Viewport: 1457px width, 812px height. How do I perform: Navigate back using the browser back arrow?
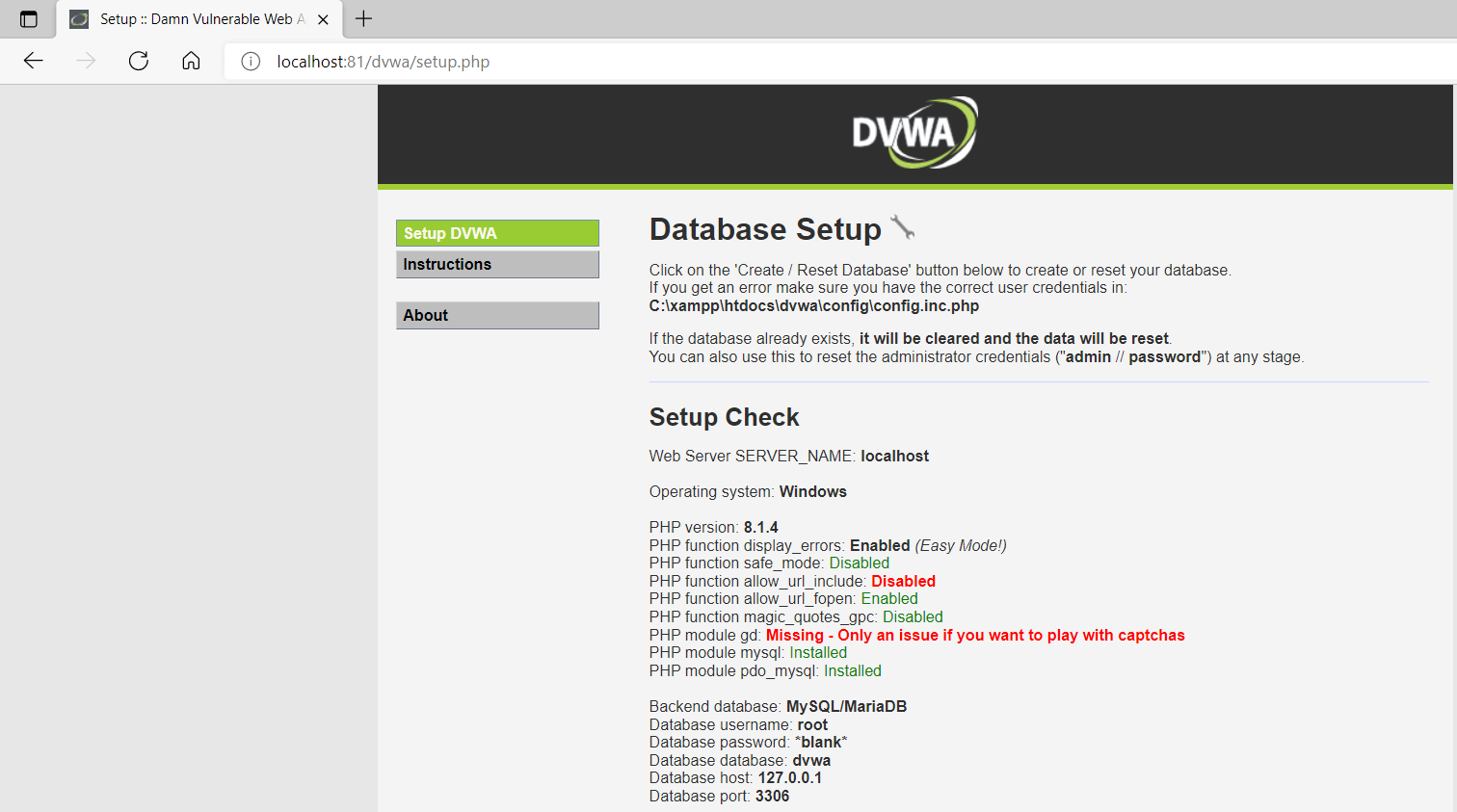click(x=33, y=61)
